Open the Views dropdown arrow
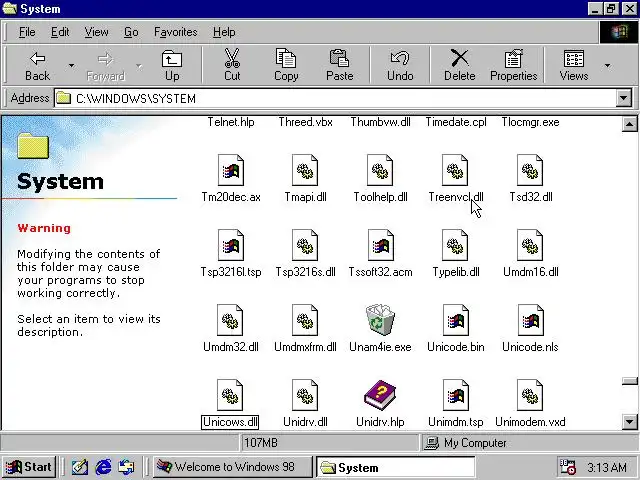This screenshot has width=640, height=480. pos(607,65)
